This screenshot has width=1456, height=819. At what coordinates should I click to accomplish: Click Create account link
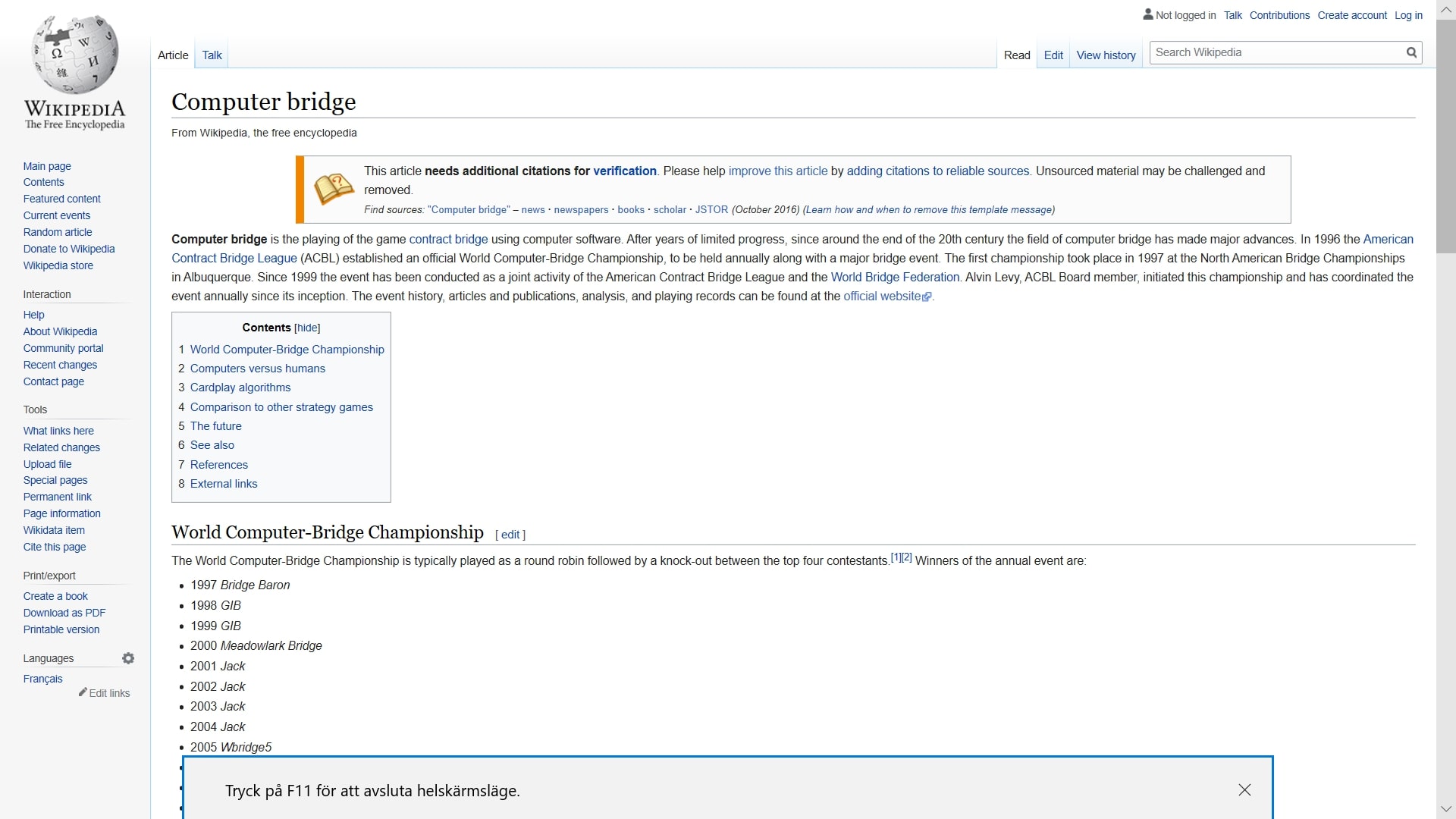(x=1352, y=15)
